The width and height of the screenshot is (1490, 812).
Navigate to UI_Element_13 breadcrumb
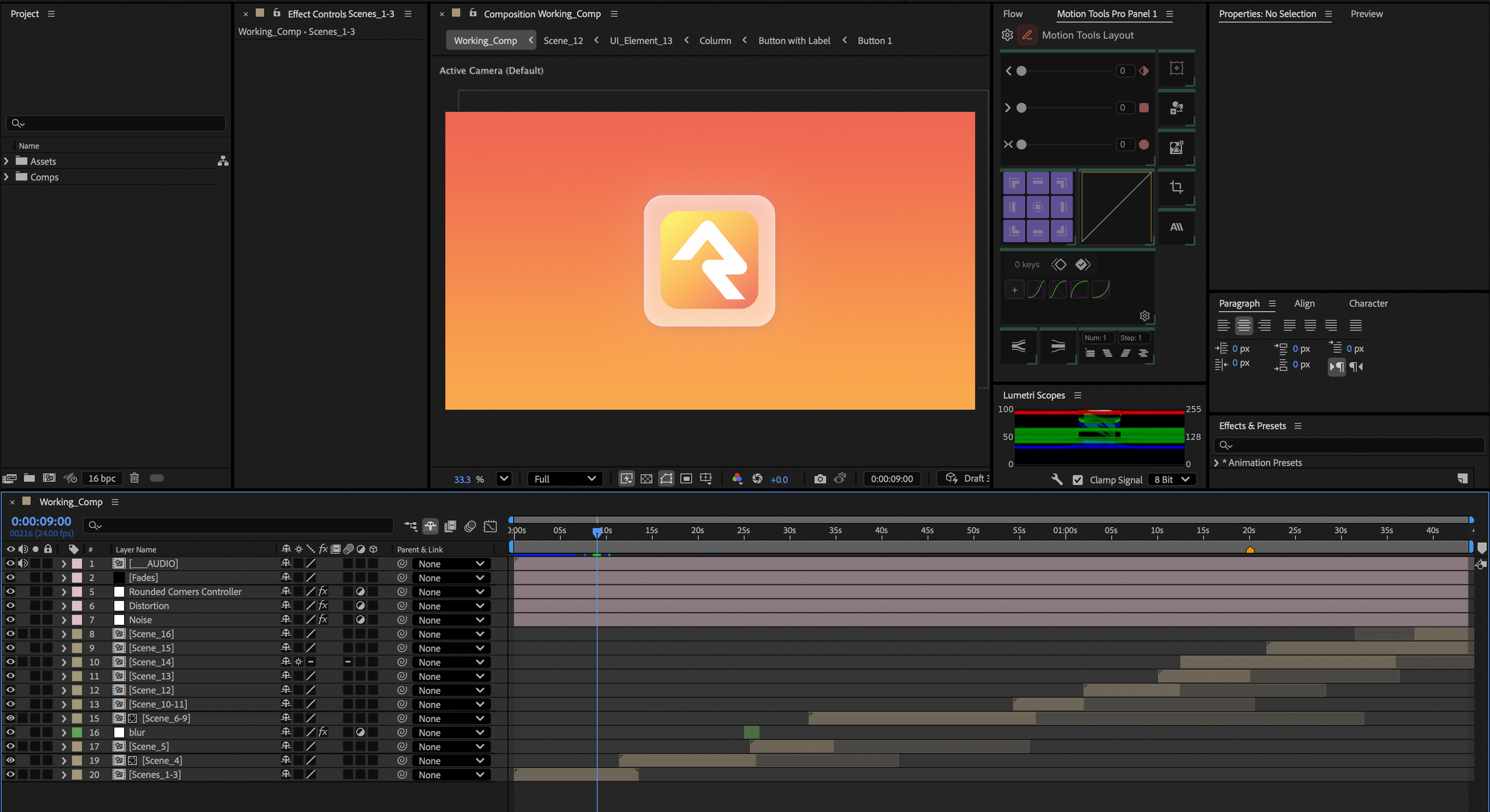pos(641,41)
